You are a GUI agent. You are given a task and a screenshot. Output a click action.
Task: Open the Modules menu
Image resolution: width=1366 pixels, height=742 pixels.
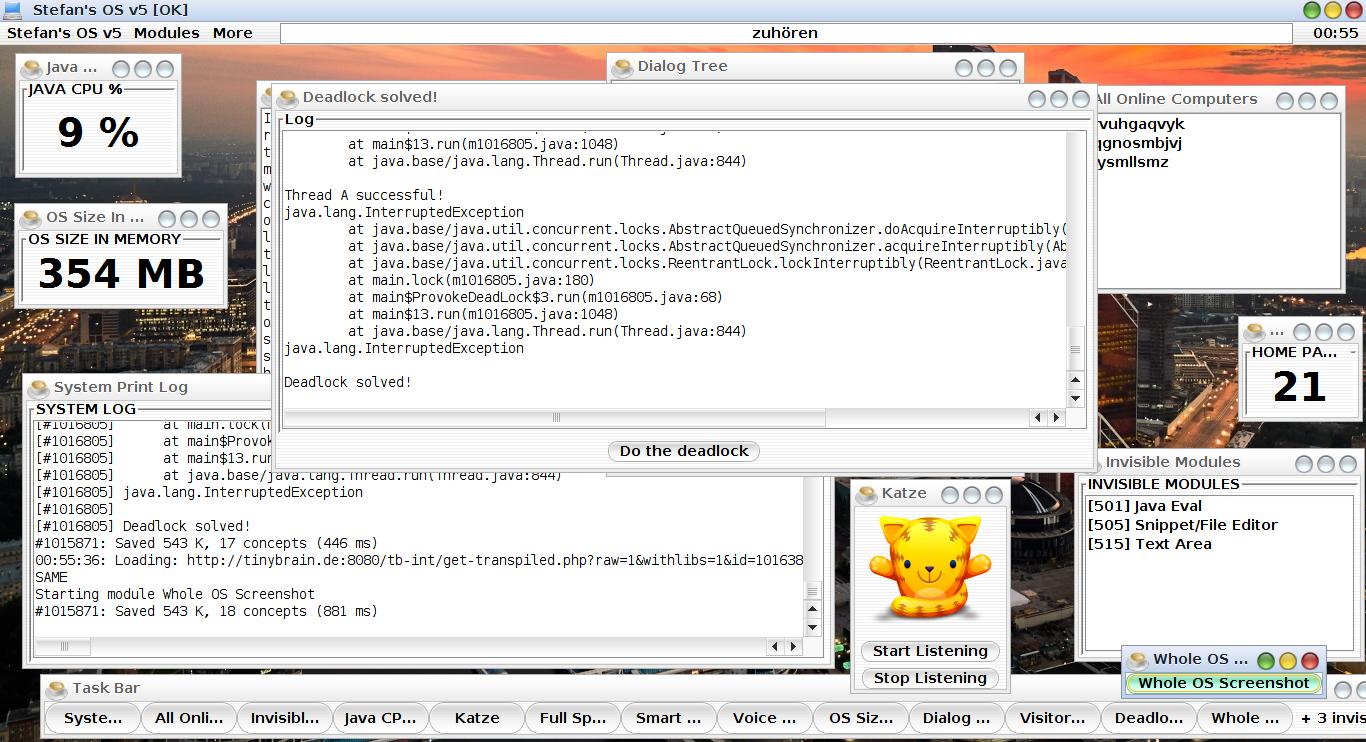tap(166, 33)
